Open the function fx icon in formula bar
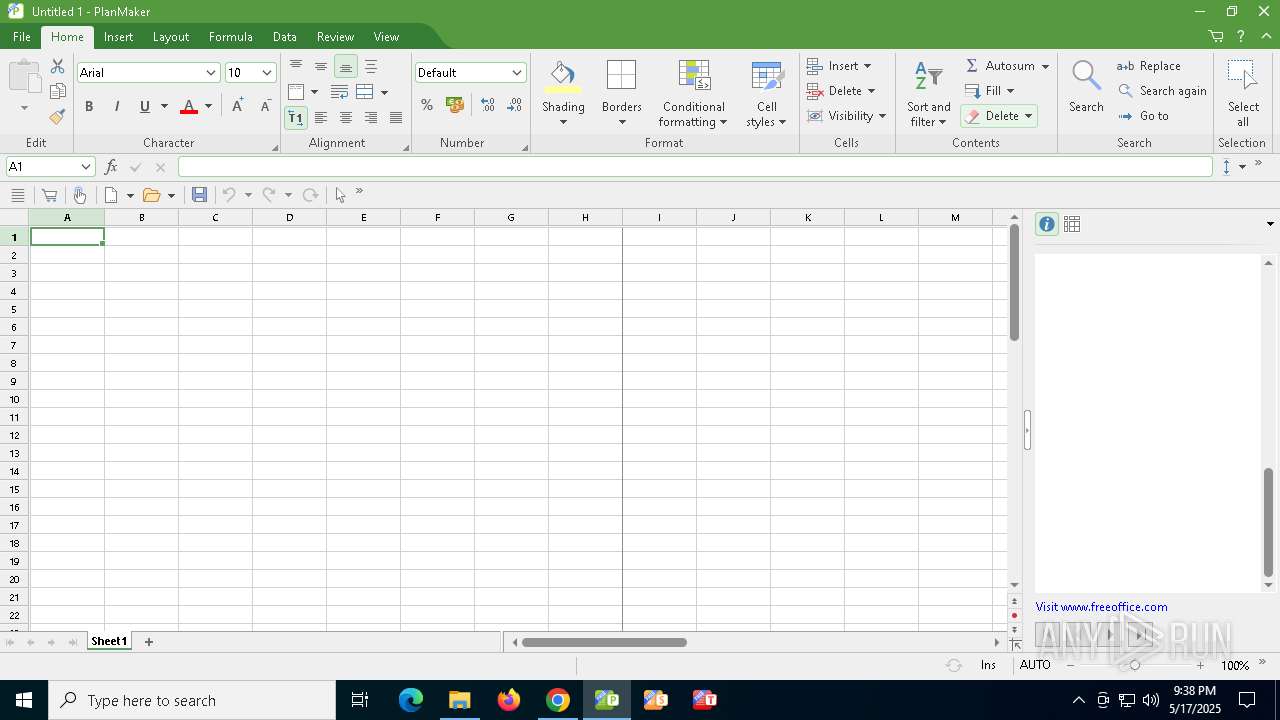Screen dimensions: 1280x720 tap(111, 167)
